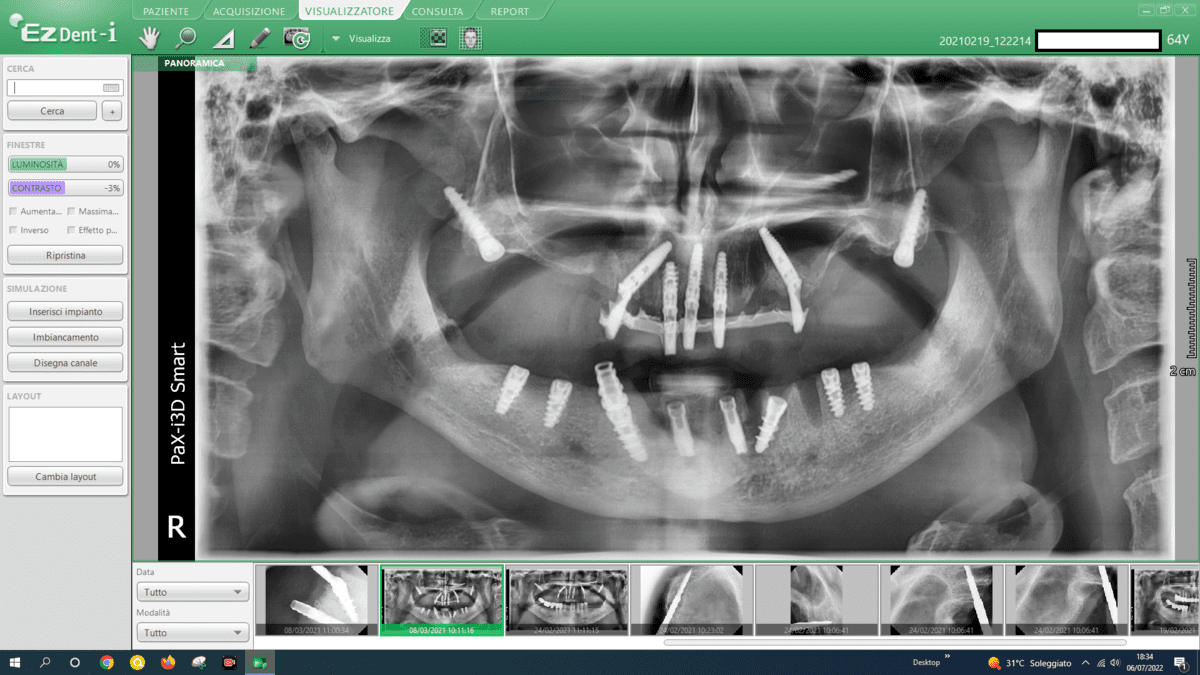
Task: Choose the triangle ruler measurement tool
Action: coord(224,39)
